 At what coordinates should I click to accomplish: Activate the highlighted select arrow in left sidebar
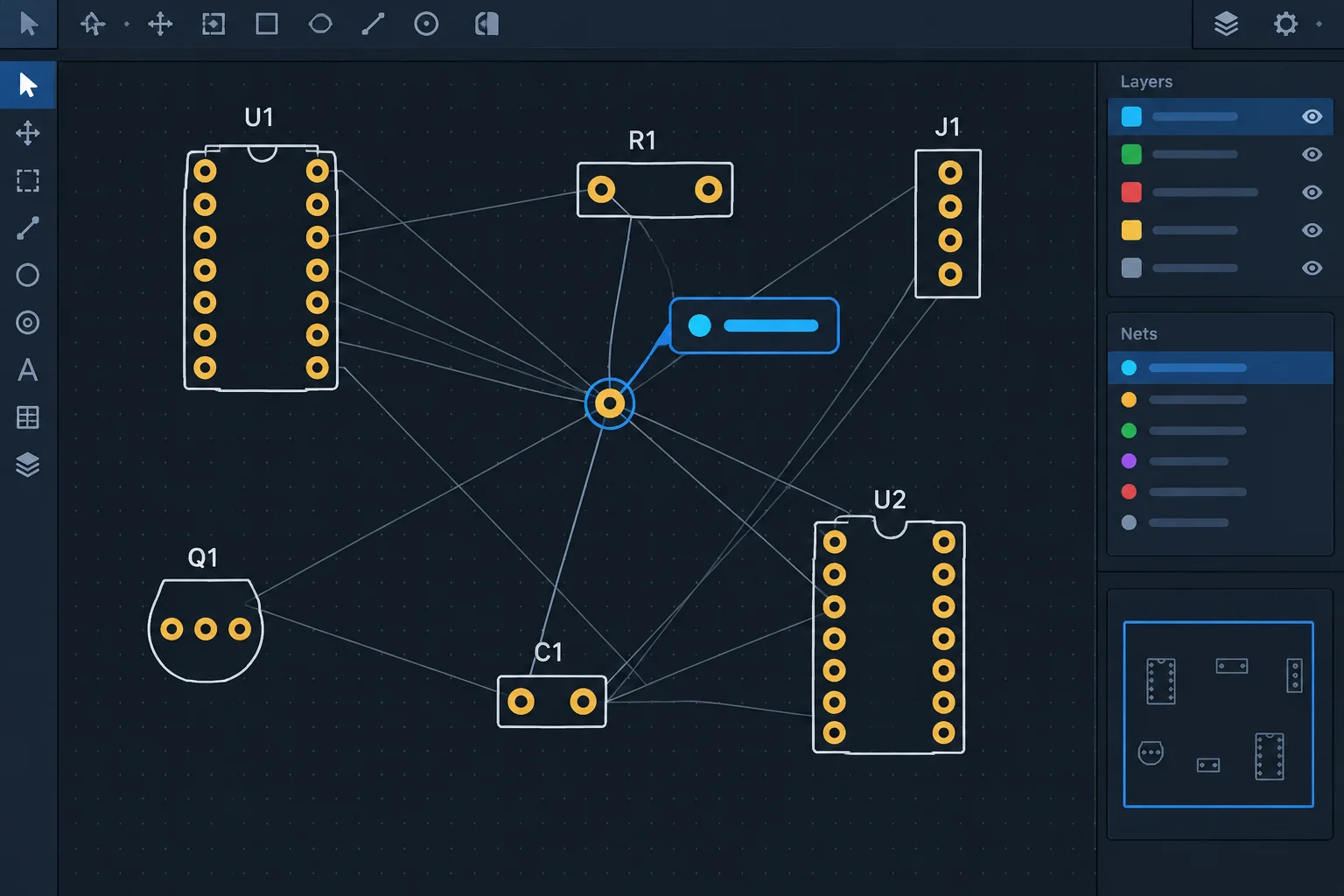click(x=28, y=85)
